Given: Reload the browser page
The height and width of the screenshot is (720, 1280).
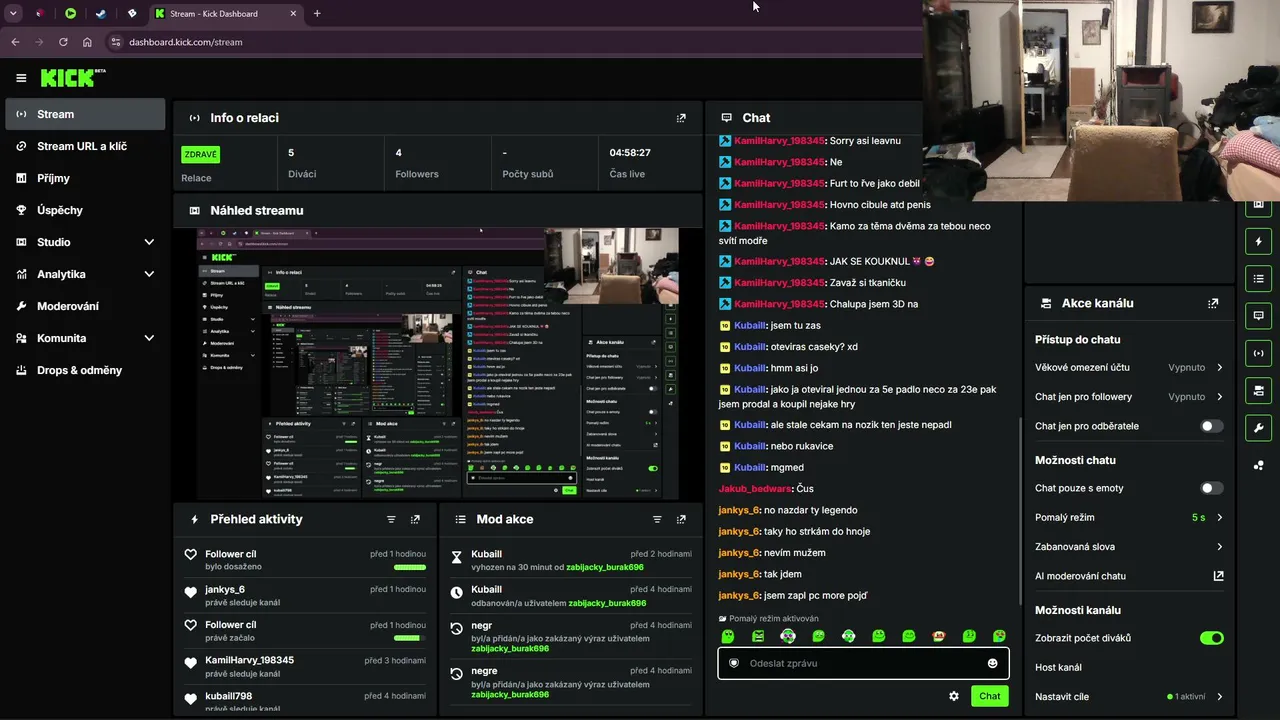Looking at the screenshot, I should pyautogui.click(x=63, y=42).
